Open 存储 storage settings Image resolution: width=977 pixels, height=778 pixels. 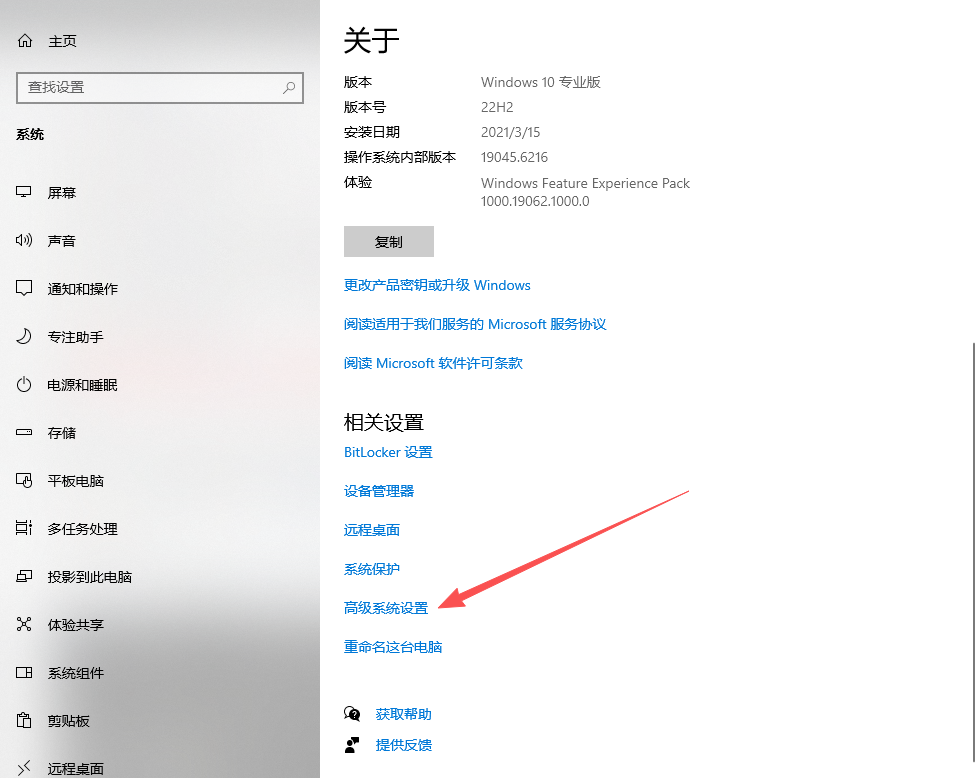point(62,433)
